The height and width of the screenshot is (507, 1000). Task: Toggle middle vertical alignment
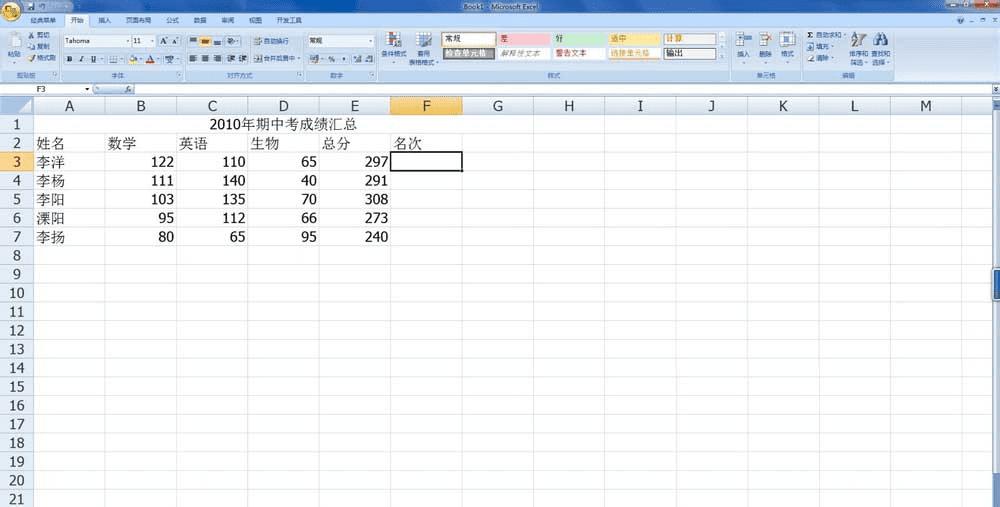[x=205, y=41]
